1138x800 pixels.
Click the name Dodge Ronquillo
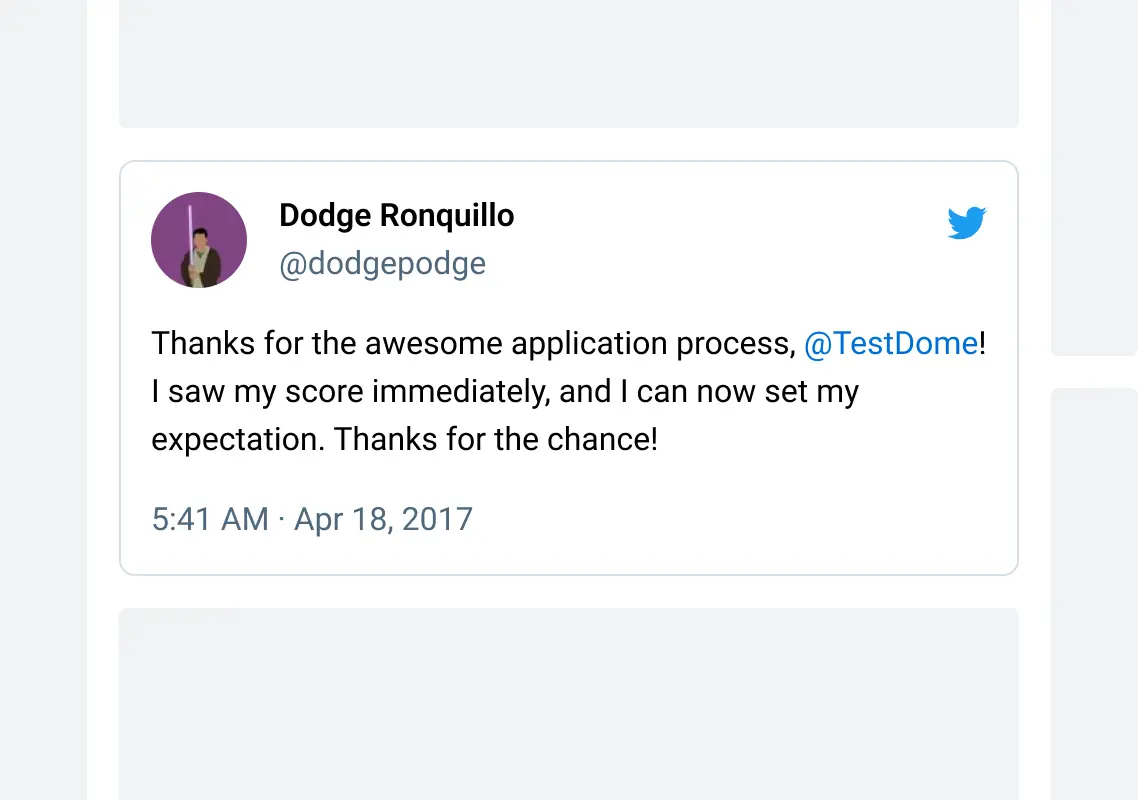tap(396, 215)
